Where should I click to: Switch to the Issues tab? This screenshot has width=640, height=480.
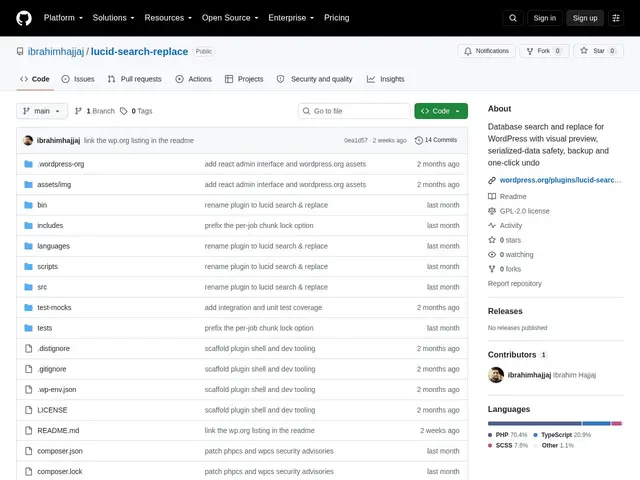(78, 79)
